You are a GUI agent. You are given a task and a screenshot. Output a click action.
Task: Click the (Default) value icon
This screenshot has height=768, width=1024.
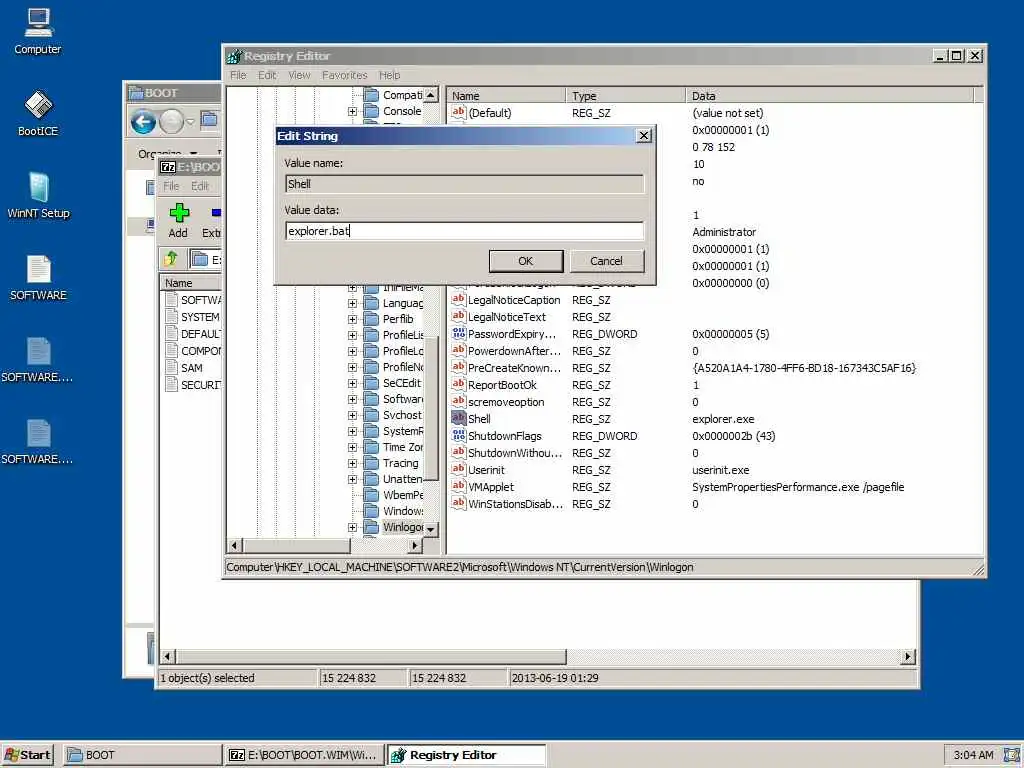tap(458, 112)
